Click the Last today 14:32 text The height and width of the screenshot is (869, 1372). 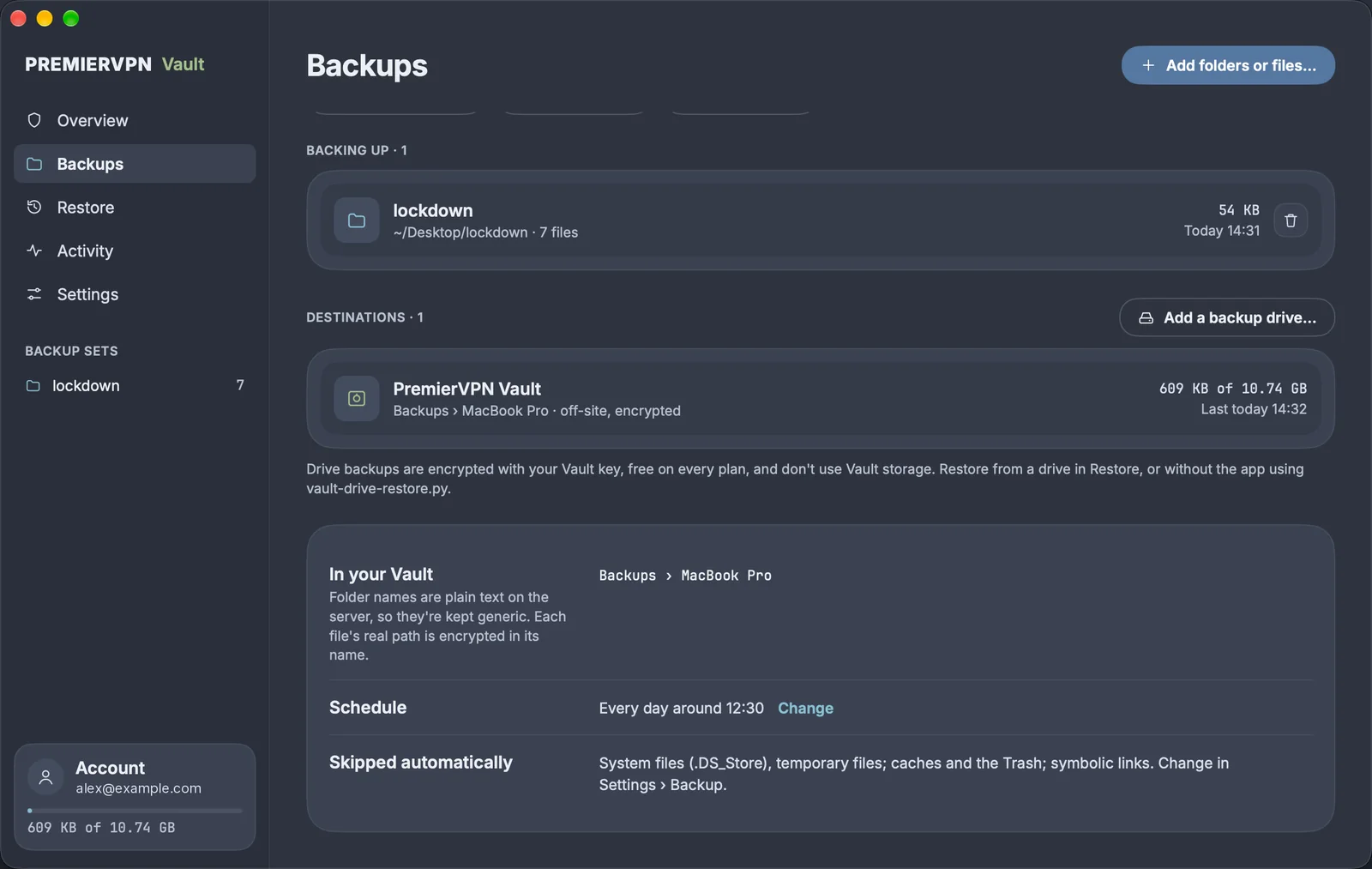click(1254, 409)
